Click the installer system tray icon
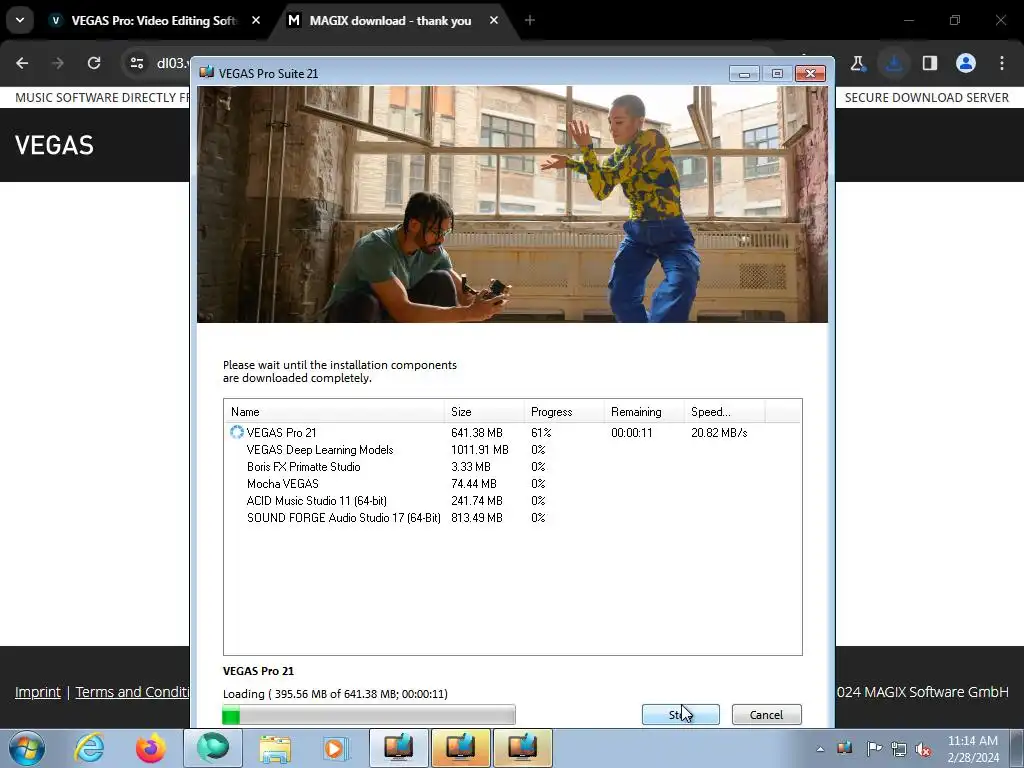Image resolution: width=1024 pixels, height=768 pixels. (x=844, y=748)
